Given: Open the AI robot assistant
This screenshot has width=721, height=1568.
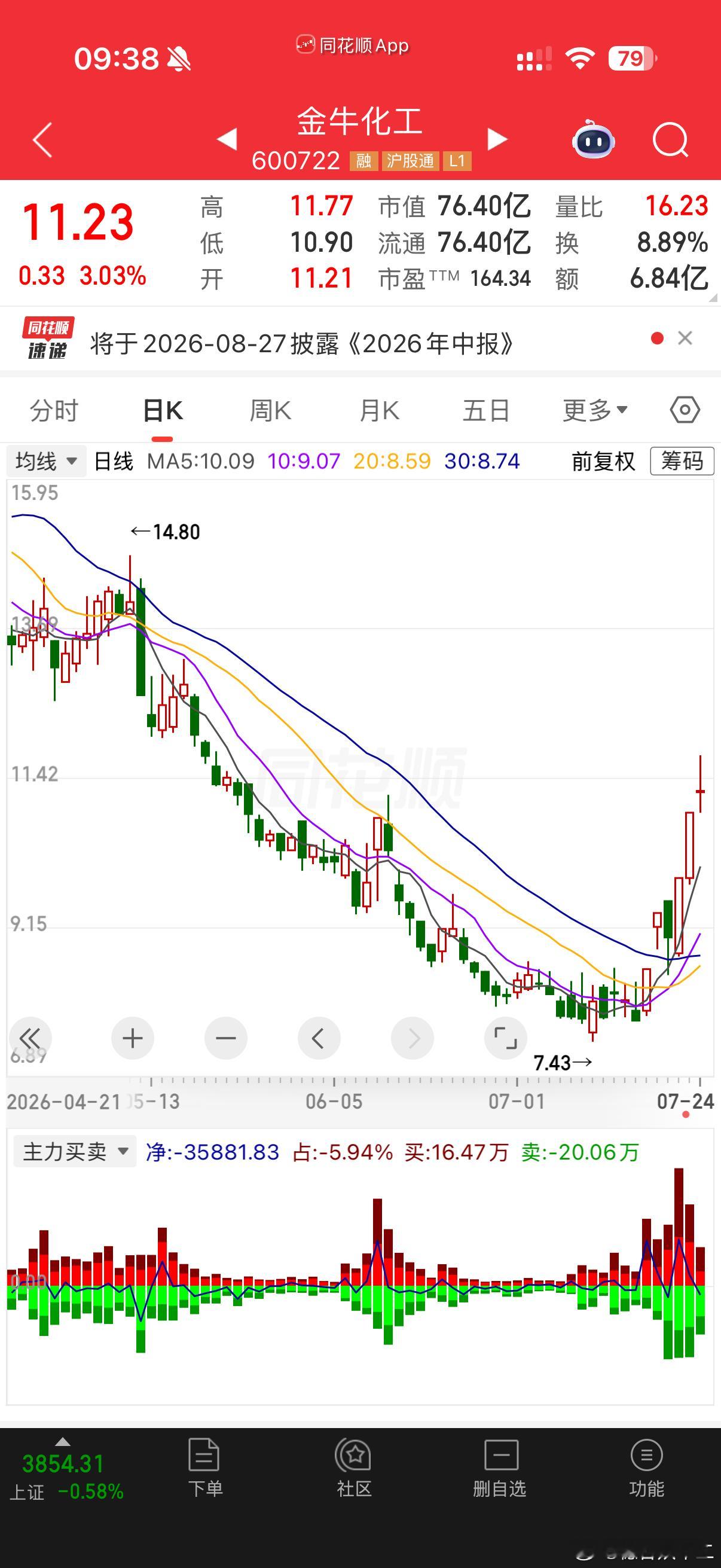Looking at the screenshot, I should coord(593,139).
